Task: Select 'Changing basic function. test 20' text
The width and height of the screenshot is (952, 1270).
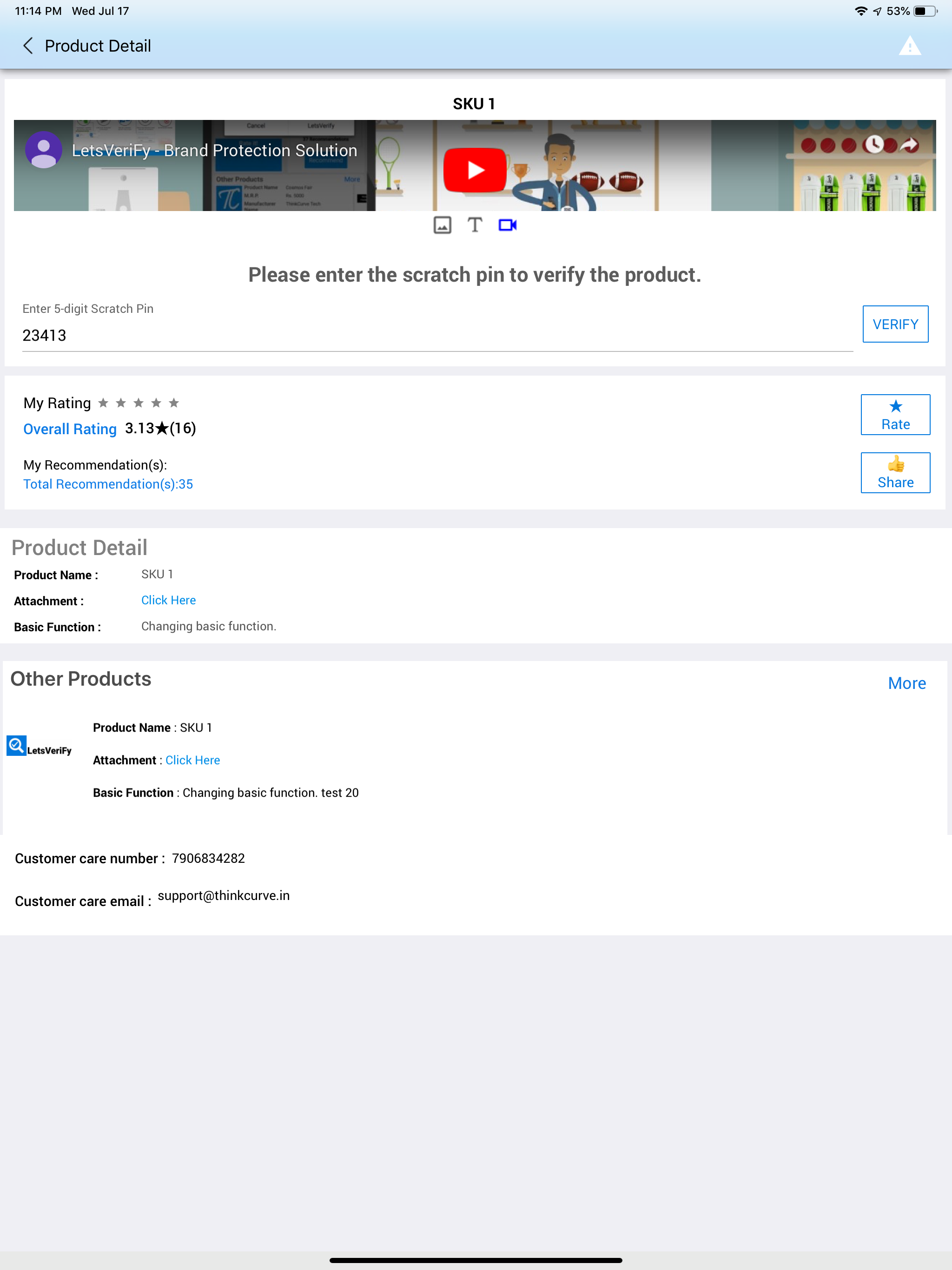Action: point(271,793)
